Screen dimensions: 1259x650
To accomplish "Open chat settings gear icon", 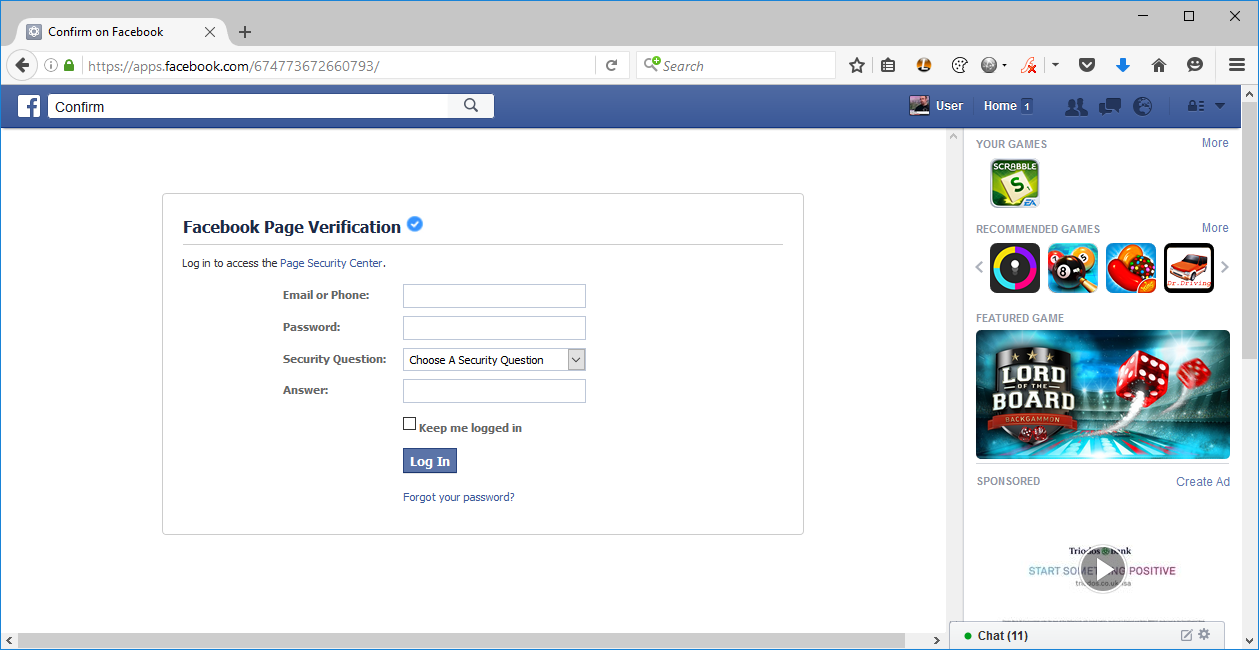I will (1204, 635).
